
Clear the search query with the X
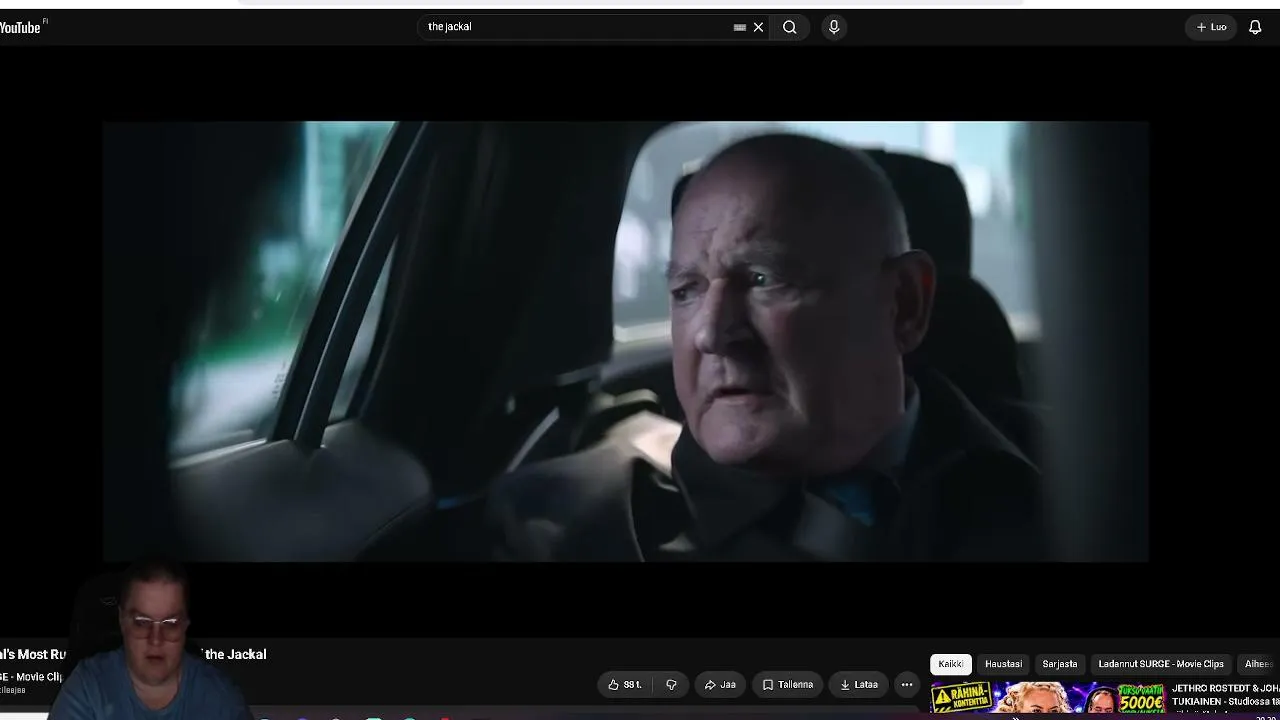(758, 27)
